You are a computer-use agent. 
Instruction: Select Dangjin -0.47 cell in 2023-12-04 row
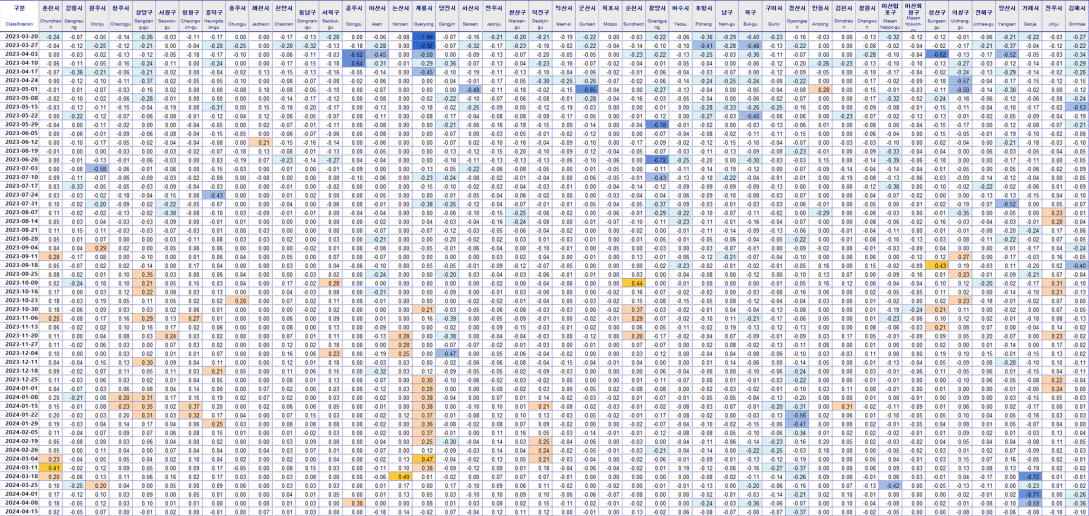448,353
